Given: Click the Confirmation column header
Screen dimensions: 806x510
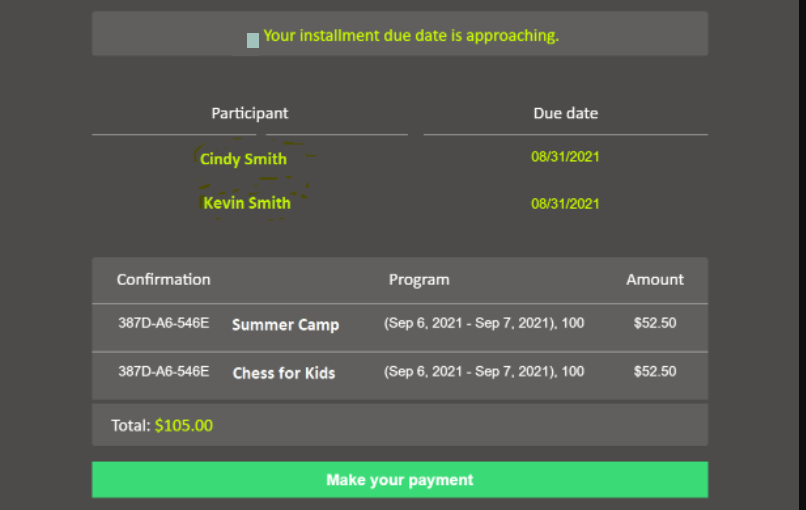Looking at the screenshot, I should 163,279.
